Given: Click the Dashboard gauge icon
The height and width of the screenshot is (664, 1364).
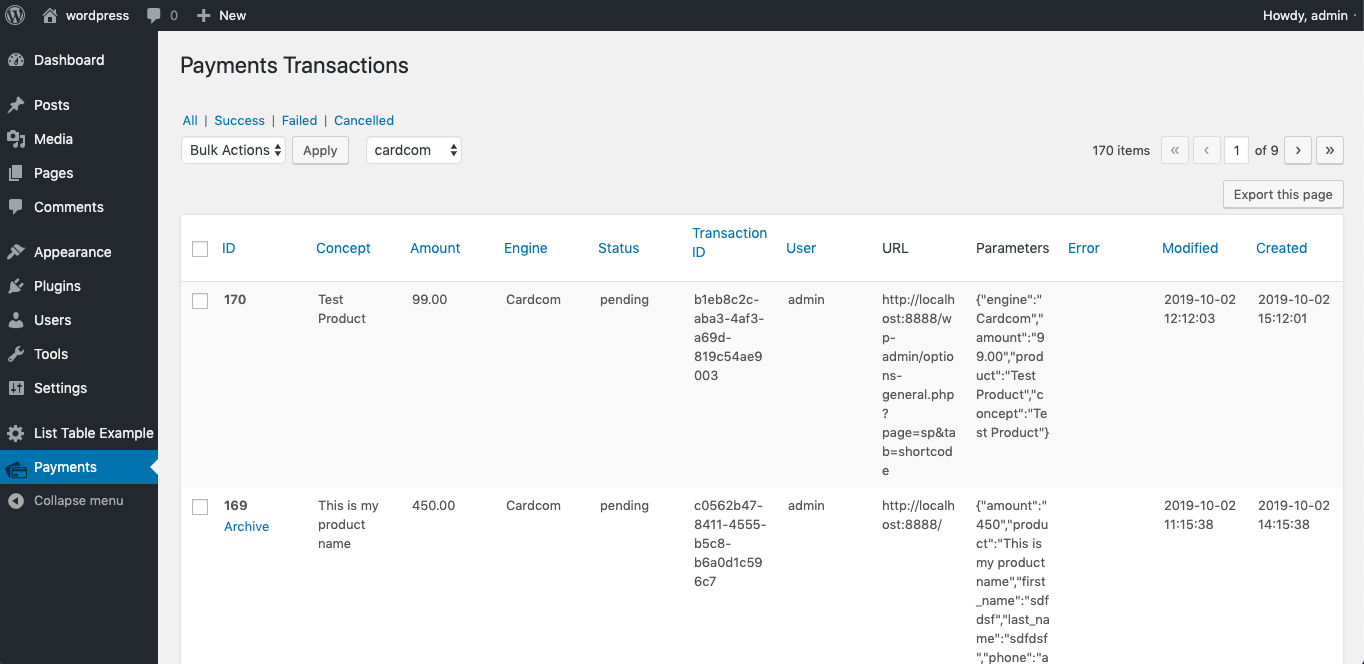Looking at the screenshot, I should tap(16, 60).
